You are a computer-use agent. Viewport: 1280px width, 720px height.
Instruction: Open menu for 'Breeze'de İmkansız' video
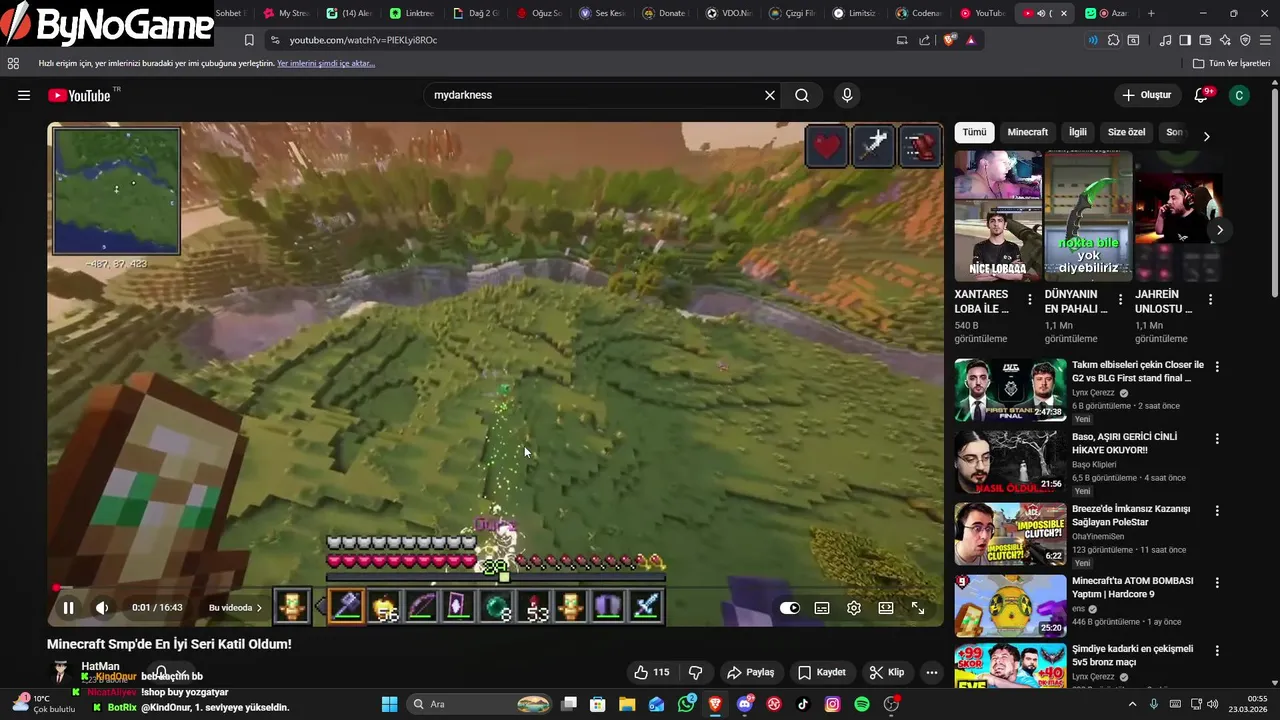pyautogui.click(x=1217, y=511)
